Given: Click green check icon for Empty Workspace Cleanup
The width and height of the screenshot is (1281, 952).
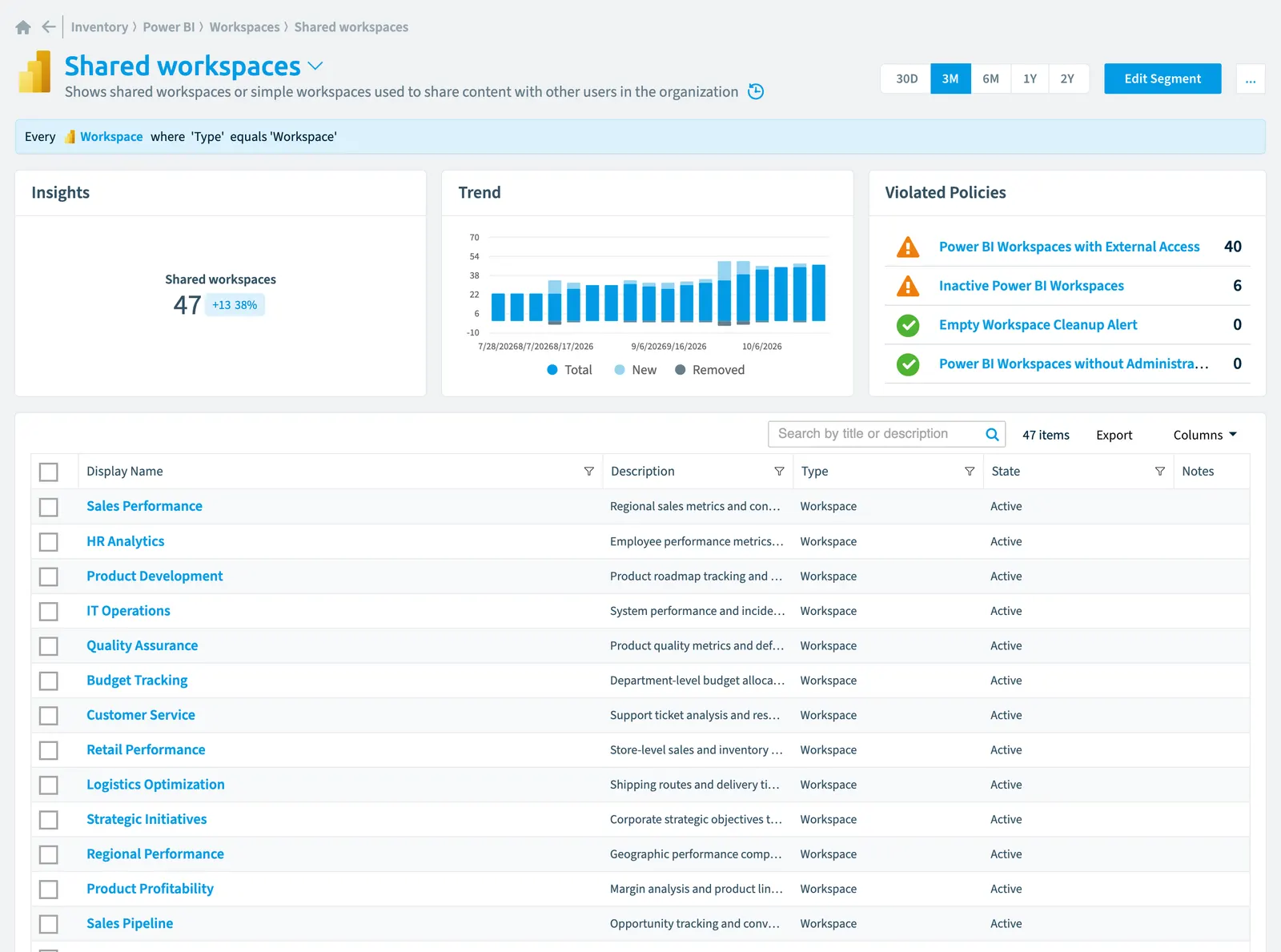Looking at the screenshot, I should click(908, 325).
